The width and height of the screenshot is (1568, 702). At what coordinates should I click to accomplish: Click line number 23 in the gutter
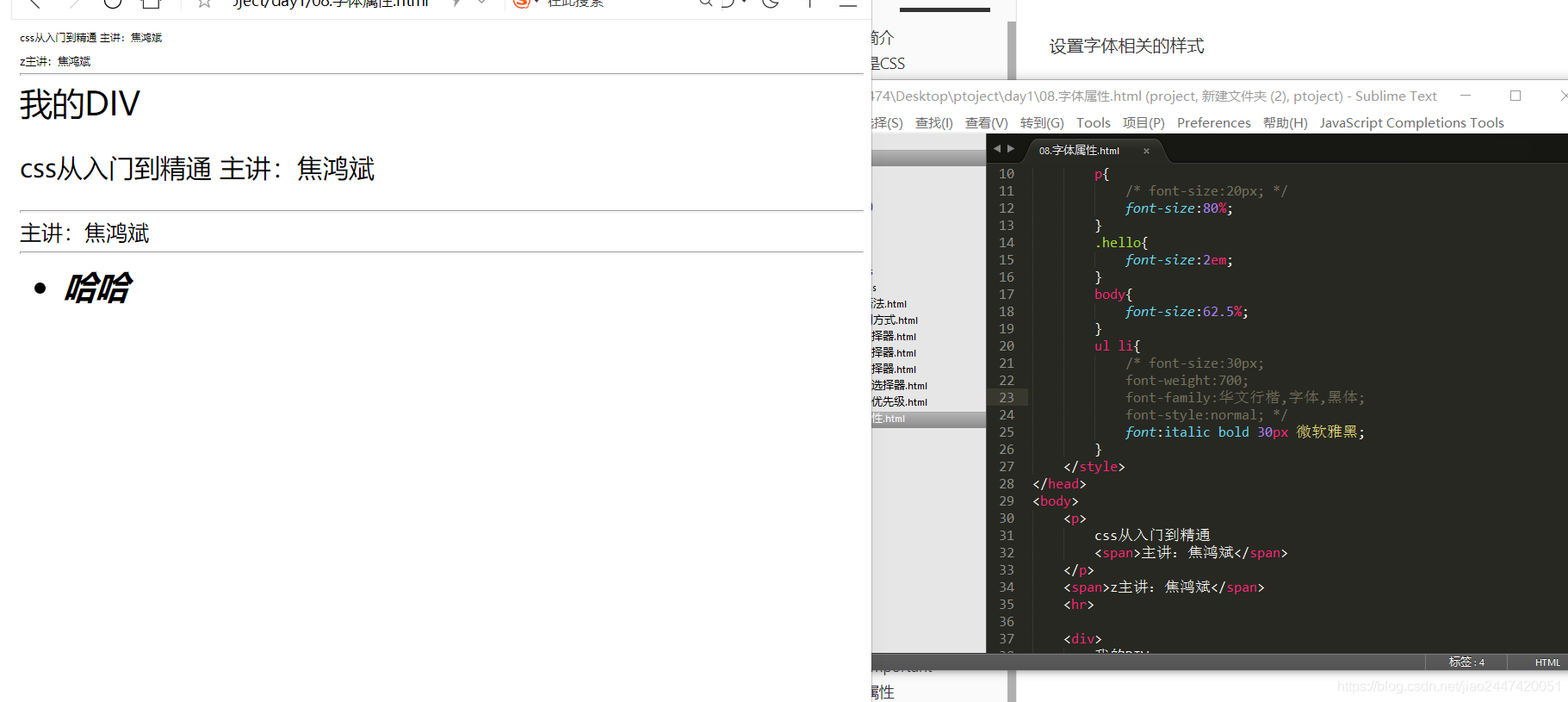[x=1007, y=398]
